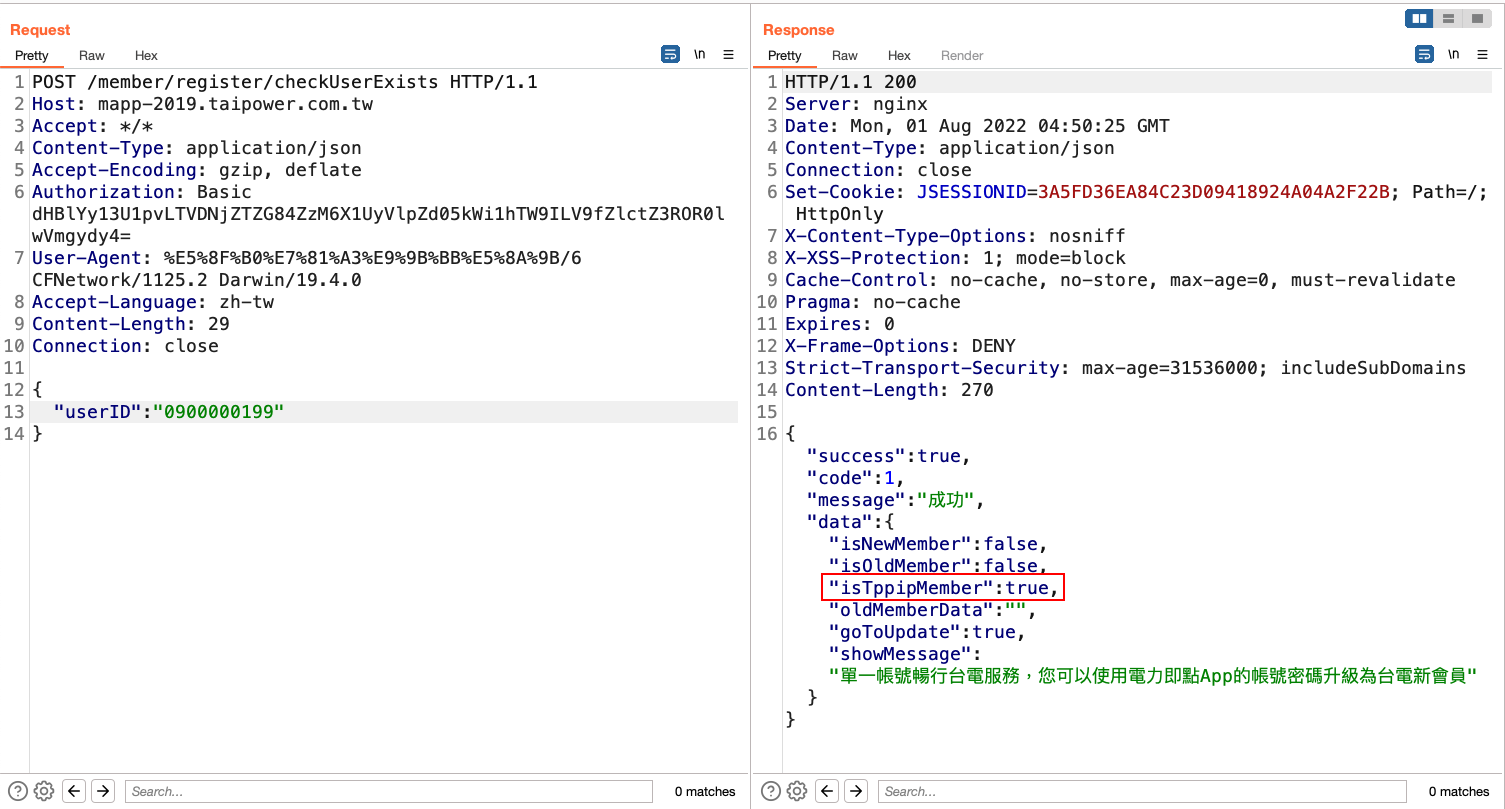Toggle show non-printable \n in Response panel
The height and width of the screenshot is (809, 1505).
point(1453,54)
